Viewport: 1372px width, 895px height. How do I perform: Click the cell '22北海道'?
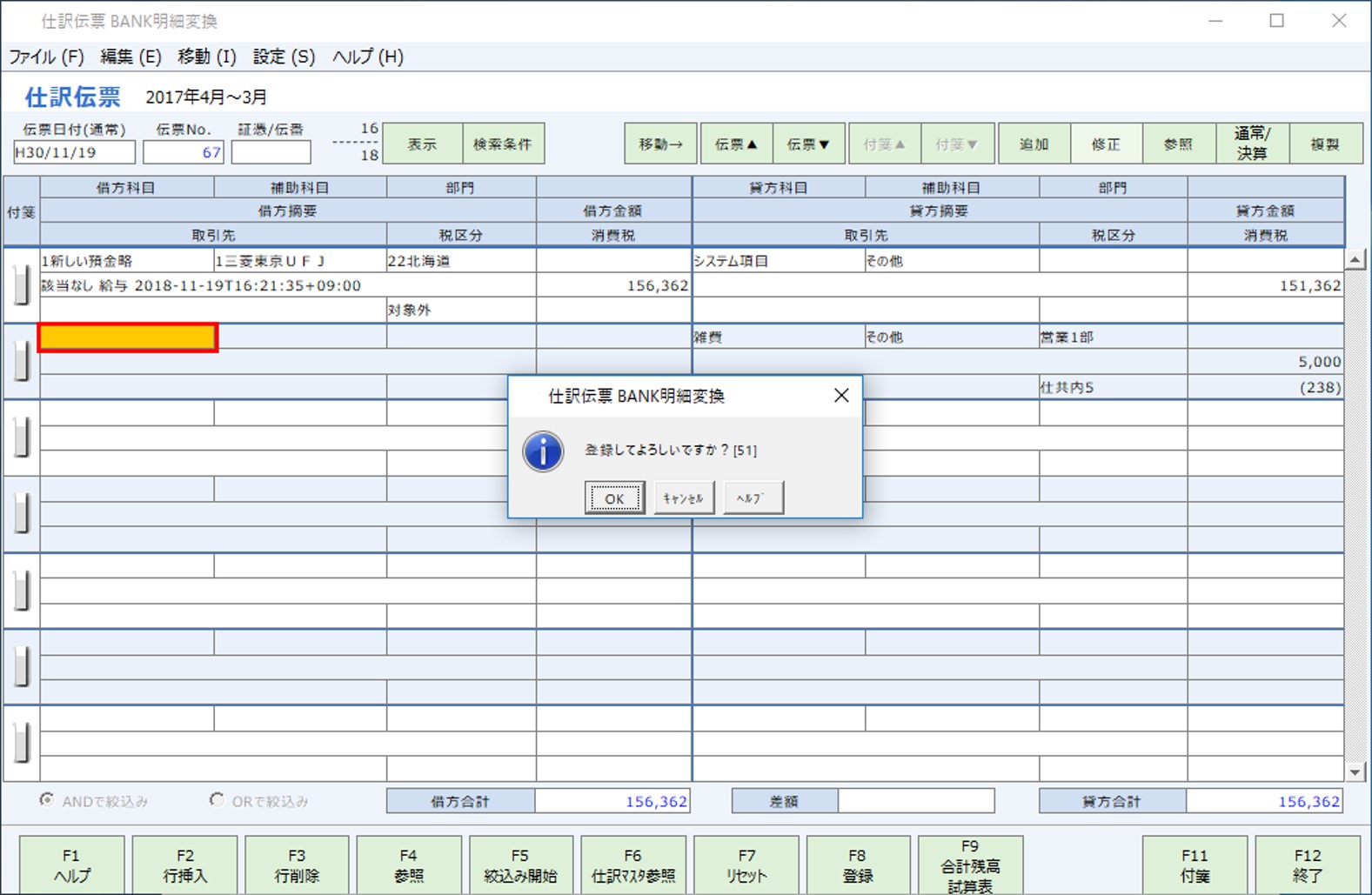pos(461,261)
